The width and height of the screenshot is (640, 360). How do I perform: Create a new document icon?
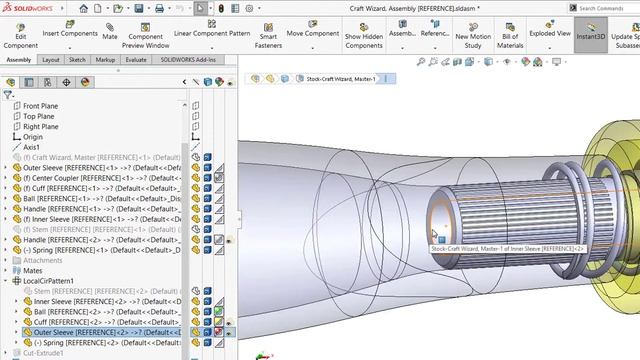[98, 8]
